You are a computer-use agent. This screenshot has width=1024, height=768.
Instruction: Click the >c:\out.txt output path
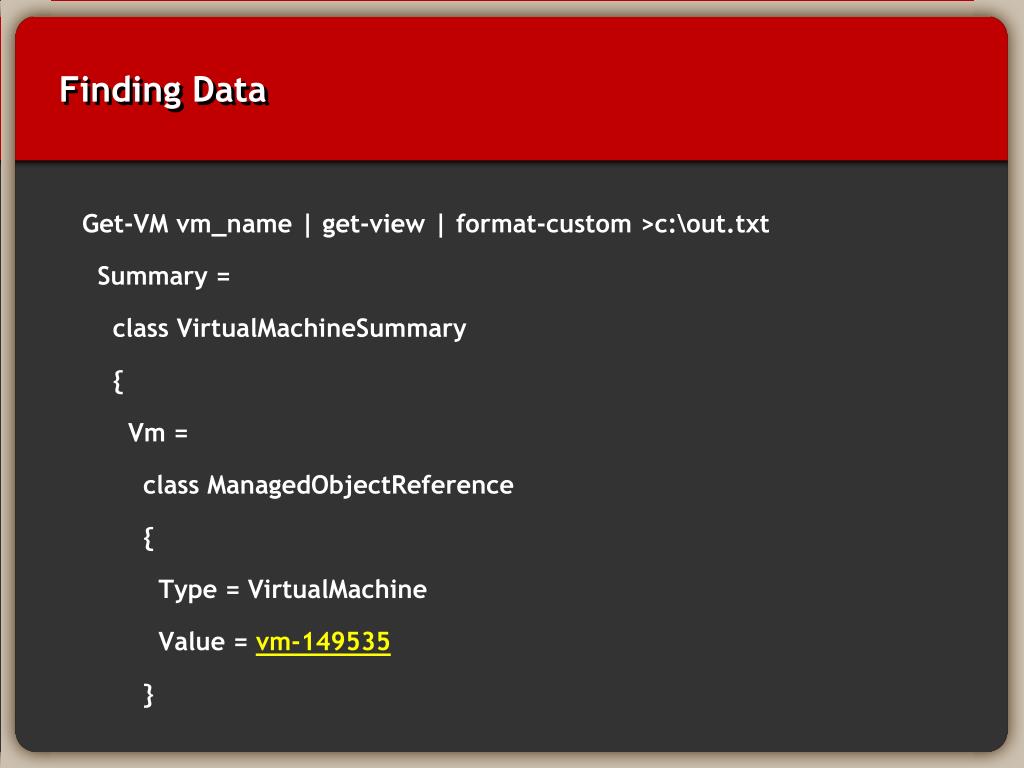pos(705,224)
